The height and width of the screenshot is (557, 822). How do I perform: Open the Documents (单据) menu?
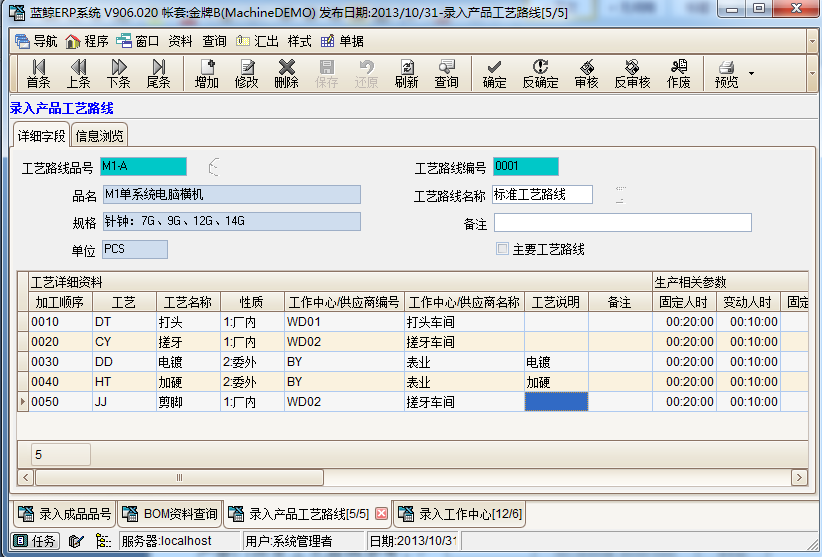click(342, 41)
